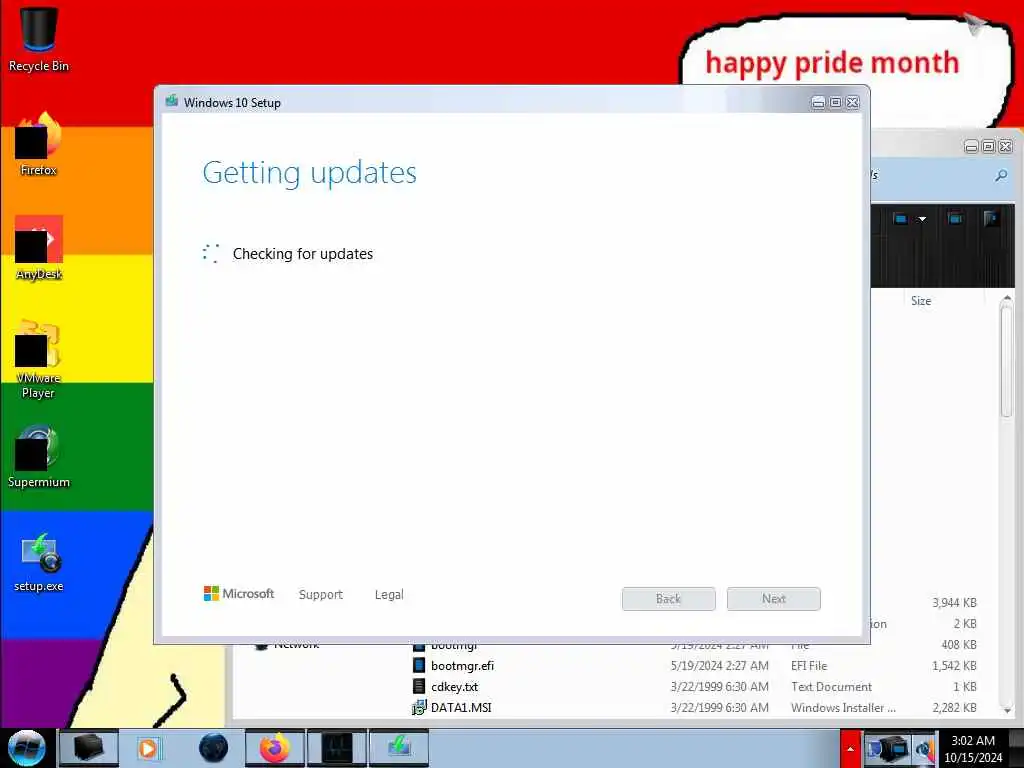Click the 2,282 KB size value
Image resolution: width=1024 pixels, height=768 pixels.
(x=954, y=707)
